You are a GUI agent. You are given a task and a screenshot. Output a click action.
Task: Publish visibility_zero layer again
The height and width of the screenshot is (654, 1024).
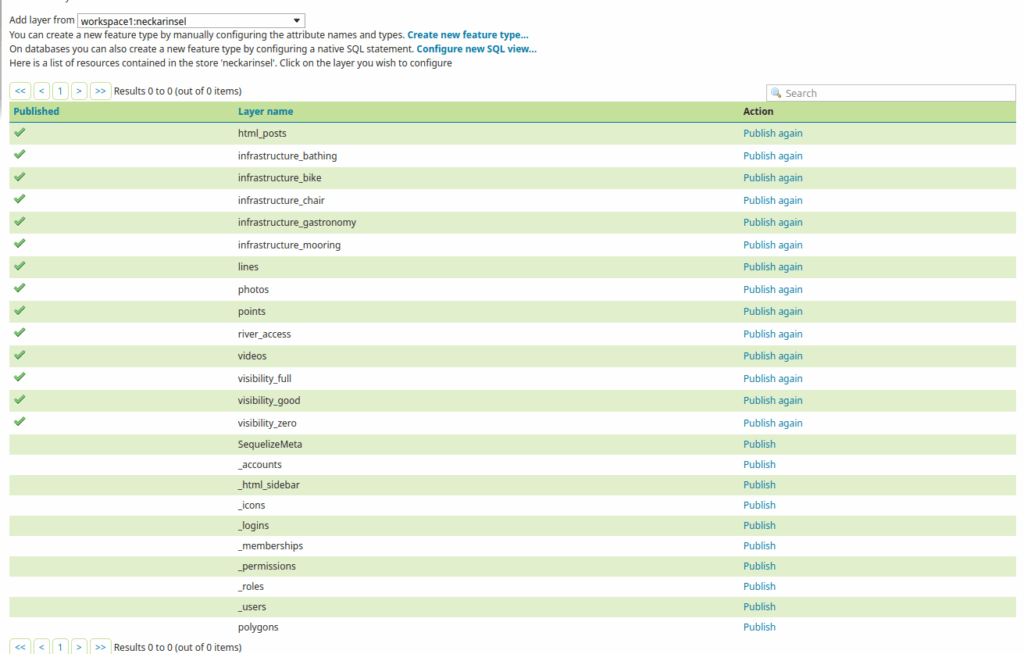[x=773, y=423]
